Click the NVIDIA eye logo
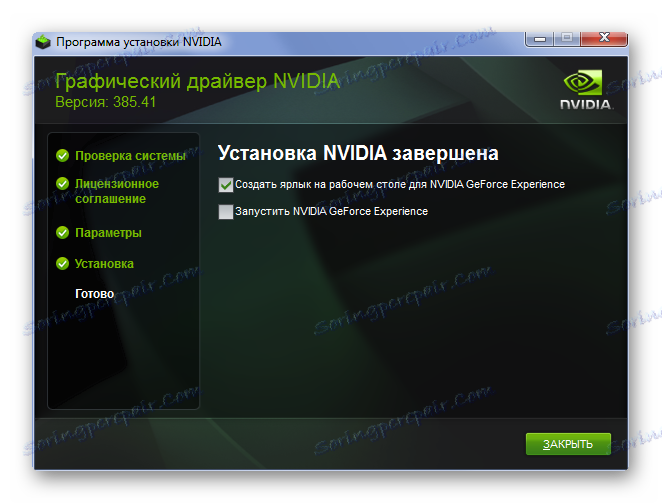Viewport: 662px width, 504px height. [583, 82]
